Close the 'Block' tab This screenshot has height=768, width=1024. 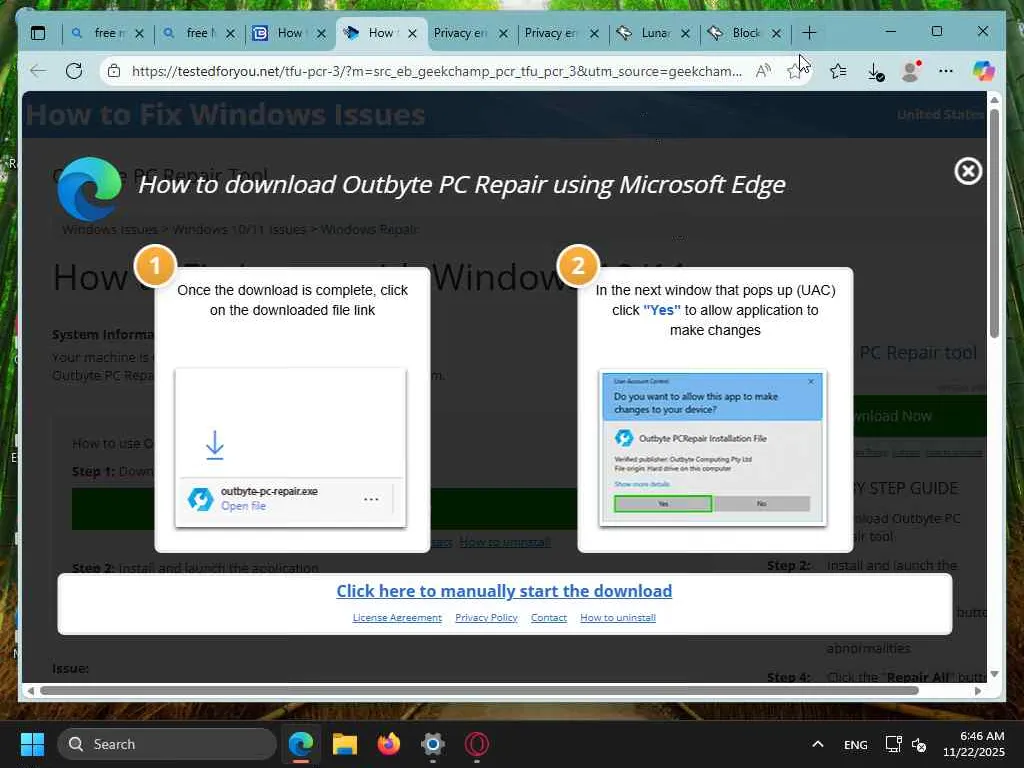(x=776, y=33)
